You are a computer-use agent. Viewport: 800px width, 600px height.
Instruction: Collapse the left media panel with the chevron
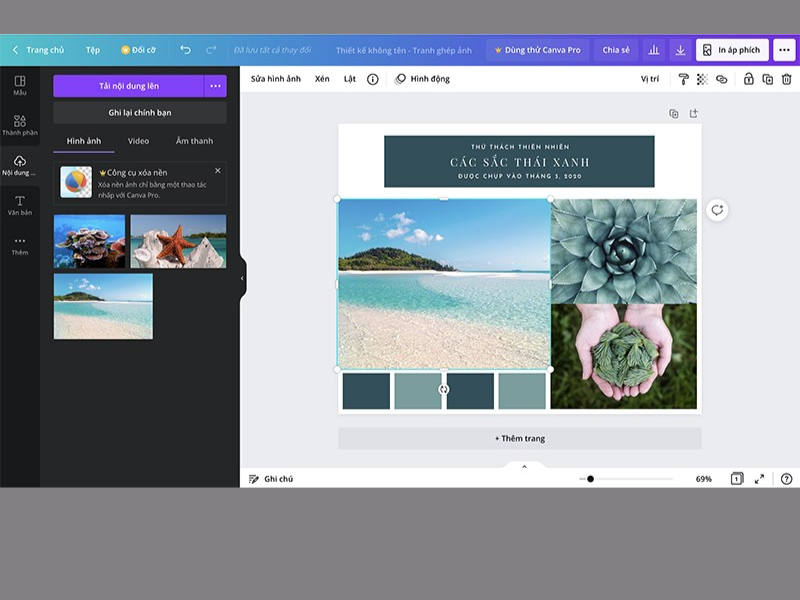[x=243, y=280]
